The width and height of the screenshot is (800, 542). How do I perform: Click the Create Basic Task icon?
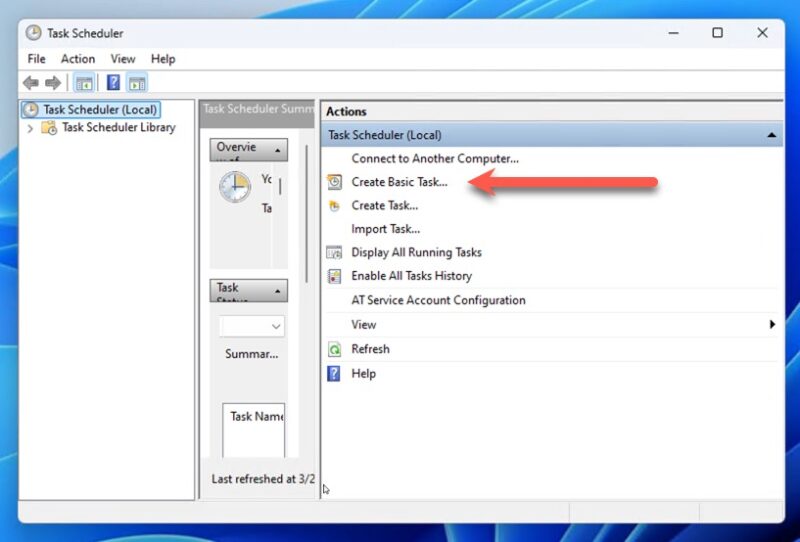pos(334,182)
